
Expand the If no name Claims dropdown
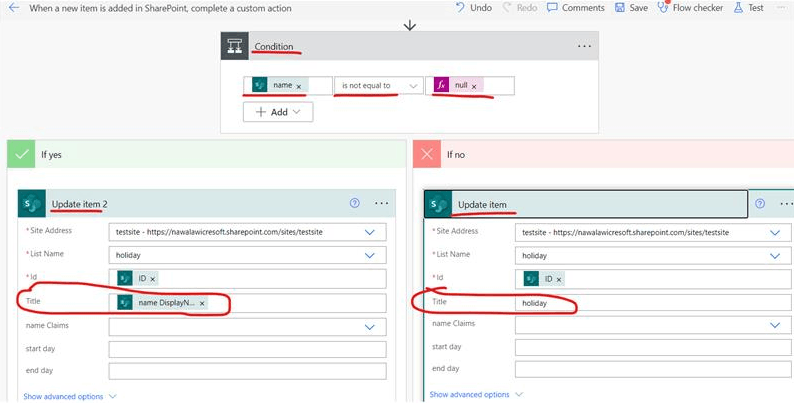coord(775,325)
